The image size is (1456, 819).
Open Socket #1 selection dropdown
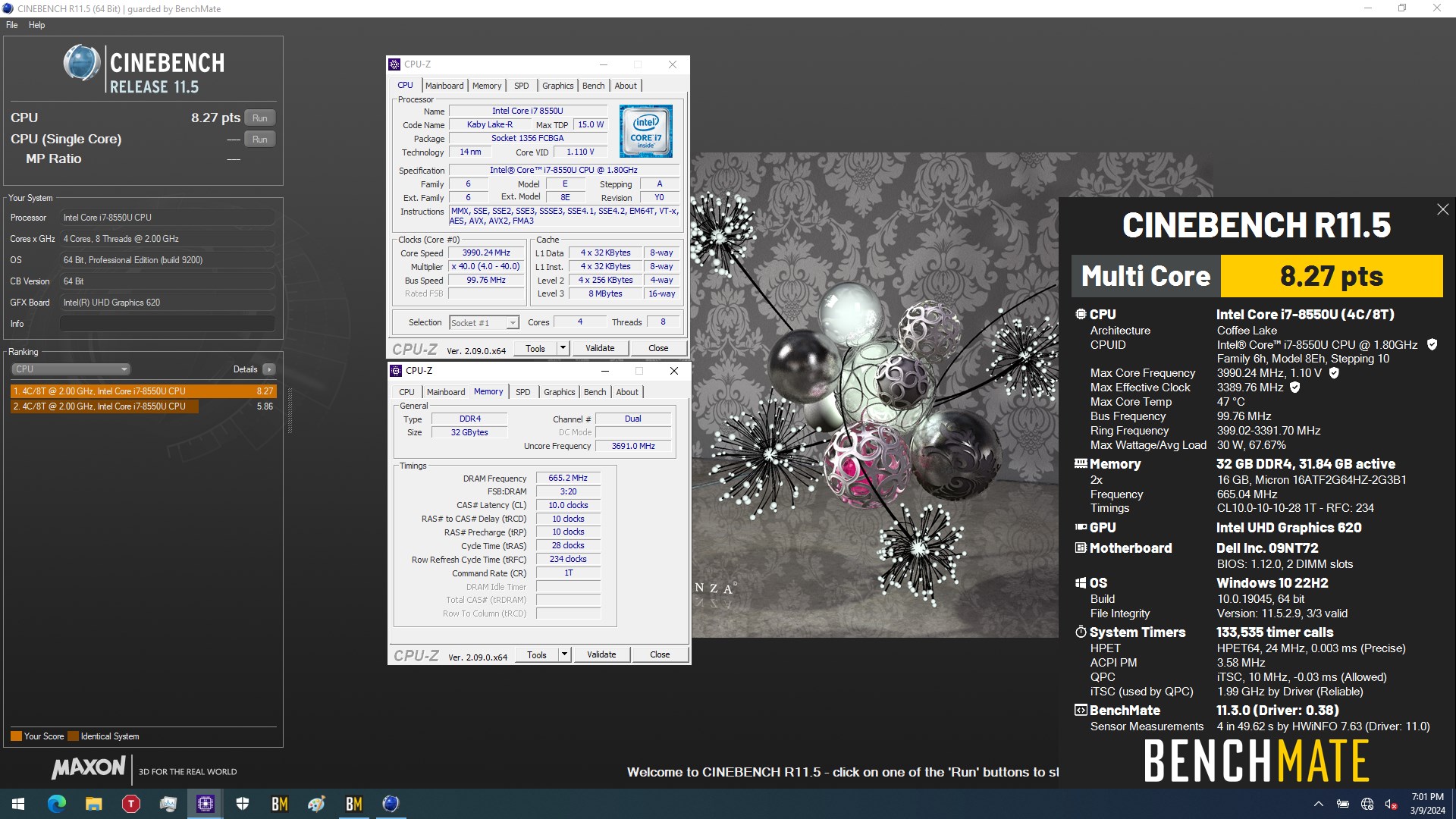point(485,323)
